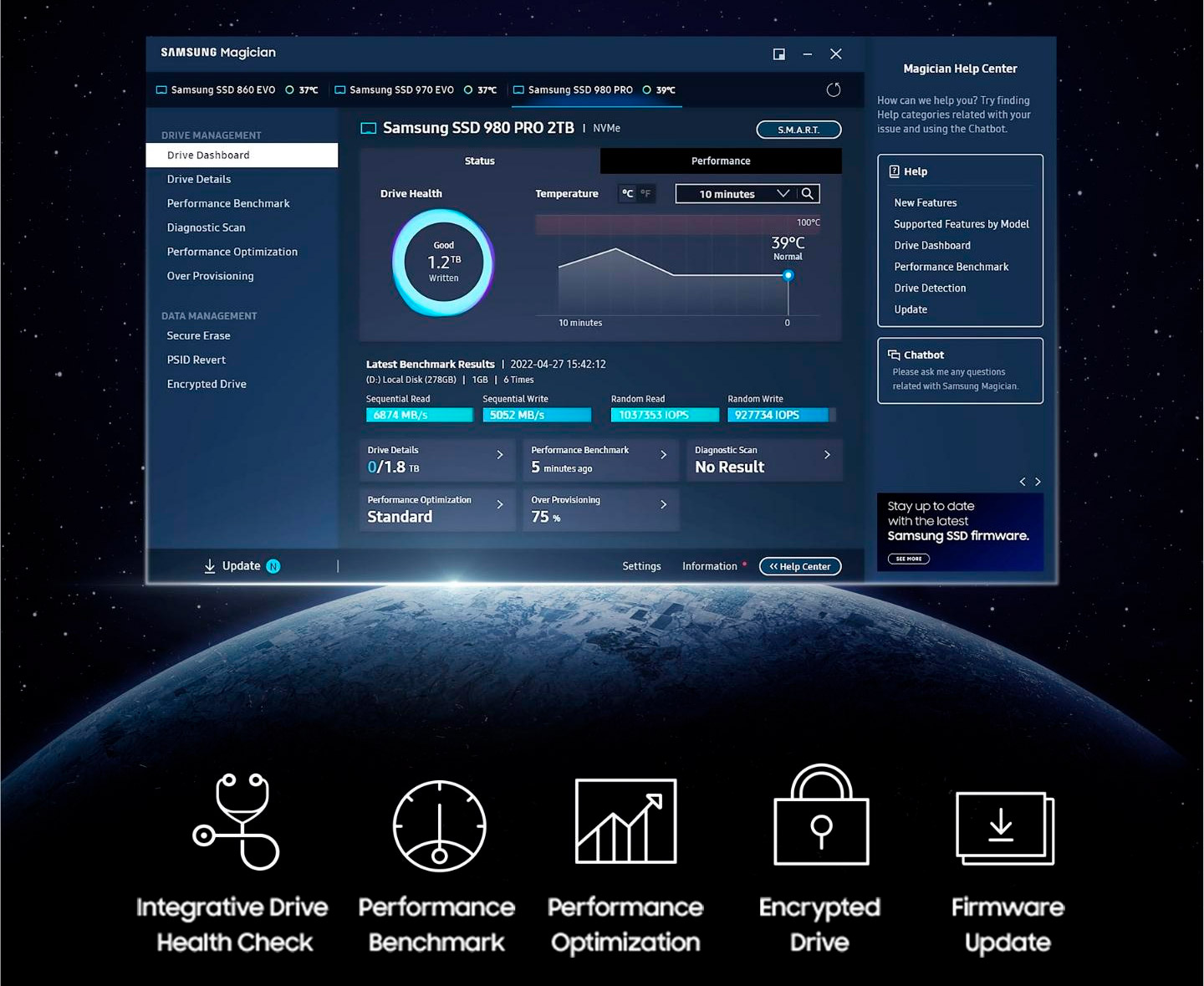Click the Sequential Read 6874 MB/s bar
Viewport: 1204px width, 986px height.
420,415
